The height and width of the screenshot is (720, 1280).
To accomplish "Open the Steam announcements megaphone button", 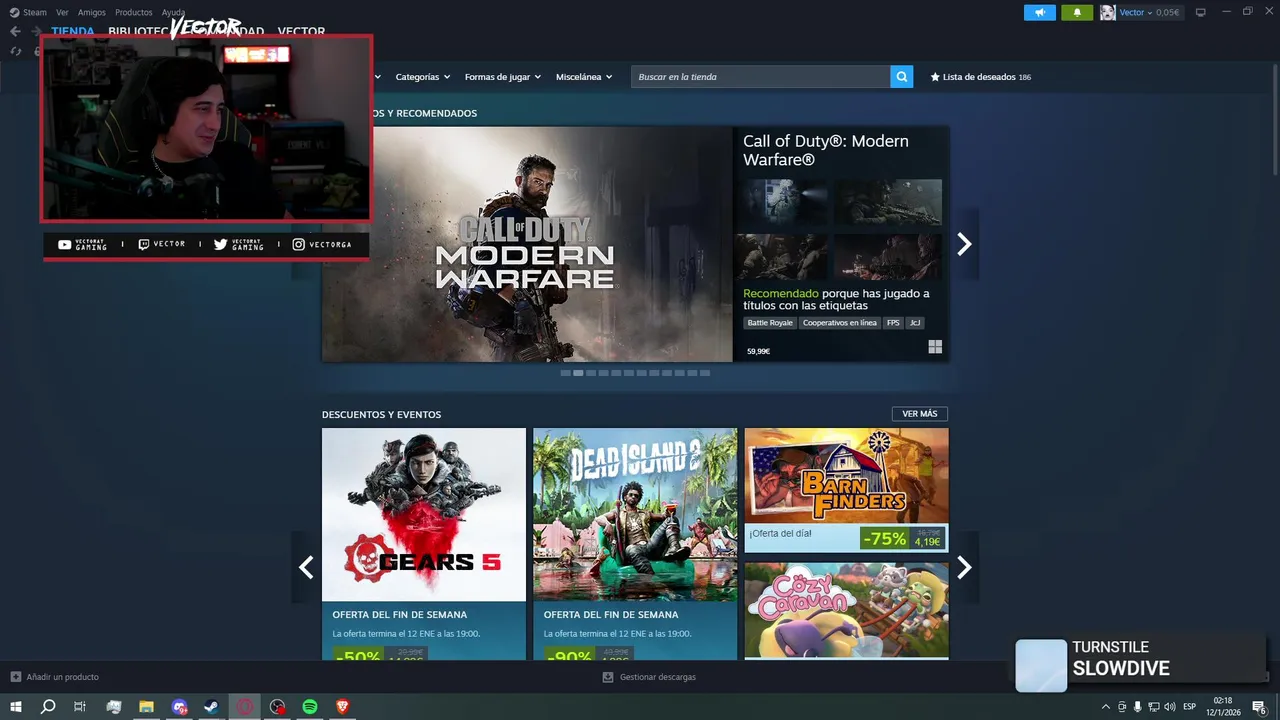I will [1040, 13].
